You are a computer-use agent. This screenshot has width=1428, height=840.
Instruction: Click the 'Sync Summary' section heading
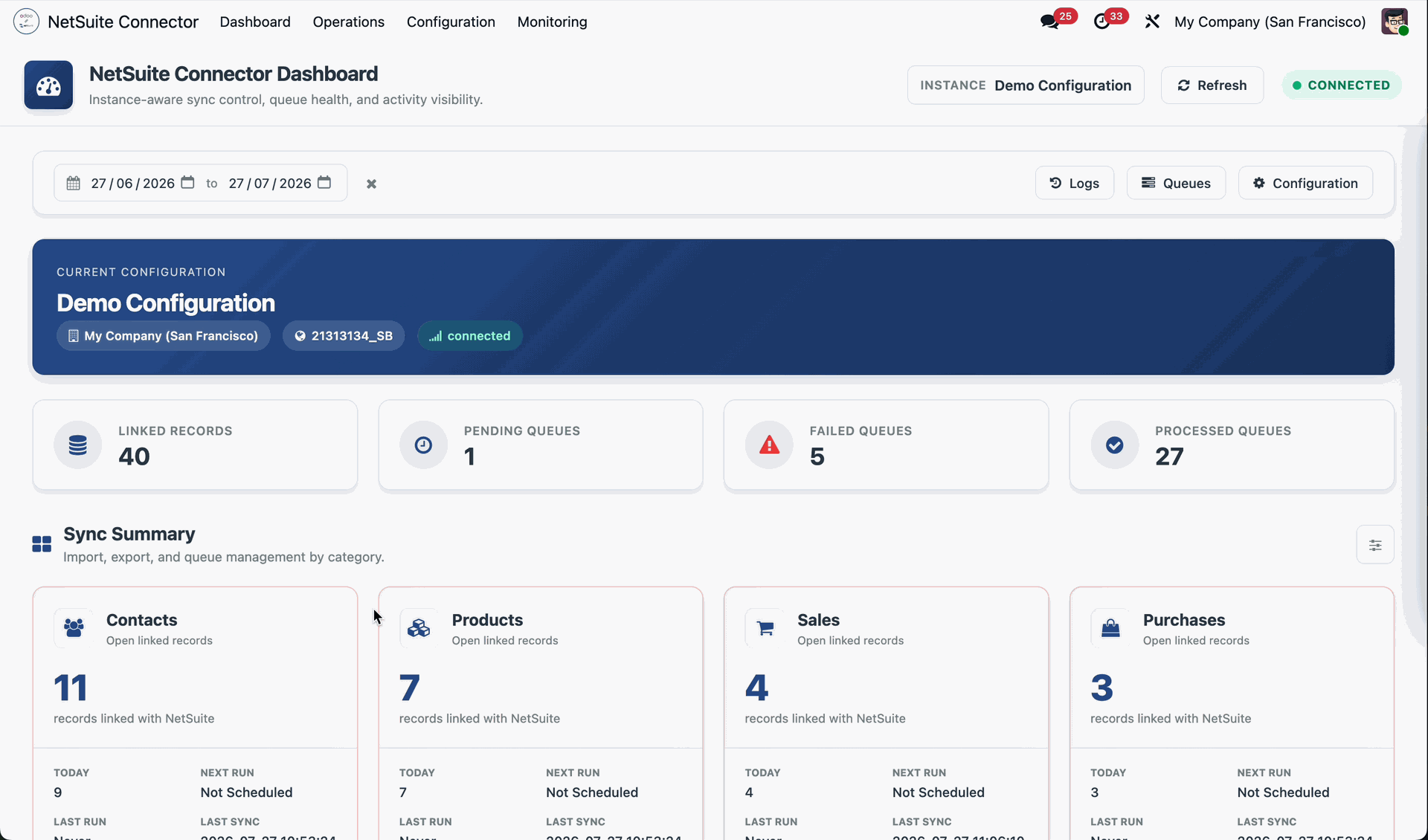[129, 534]
